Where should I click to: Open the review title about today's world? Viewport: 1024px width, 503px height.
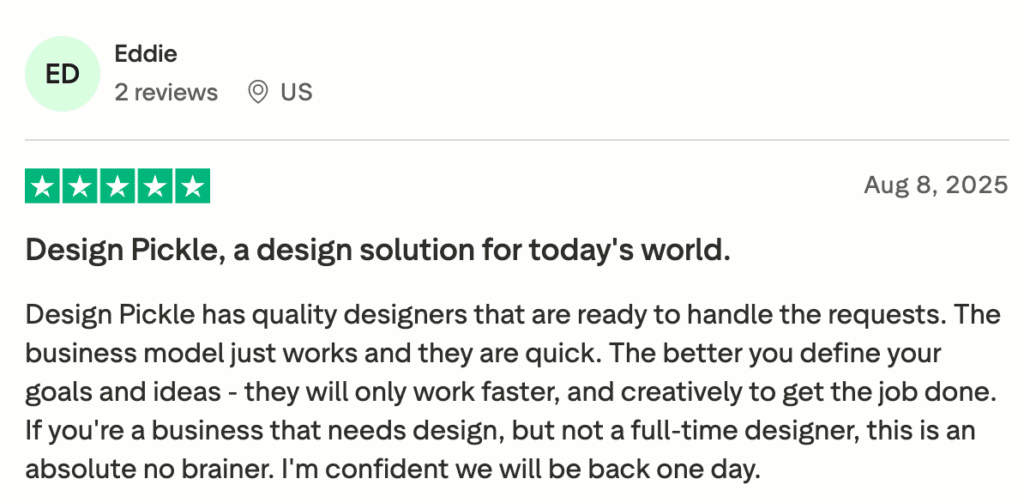378,251
